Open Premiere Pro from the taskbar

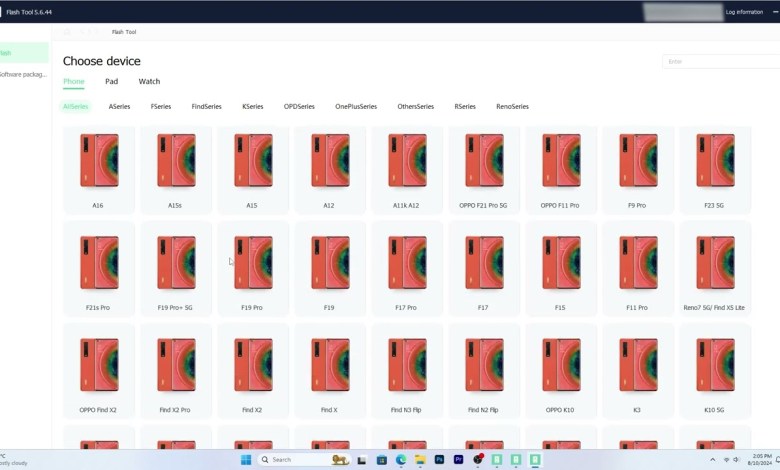(x=458, y=459)
